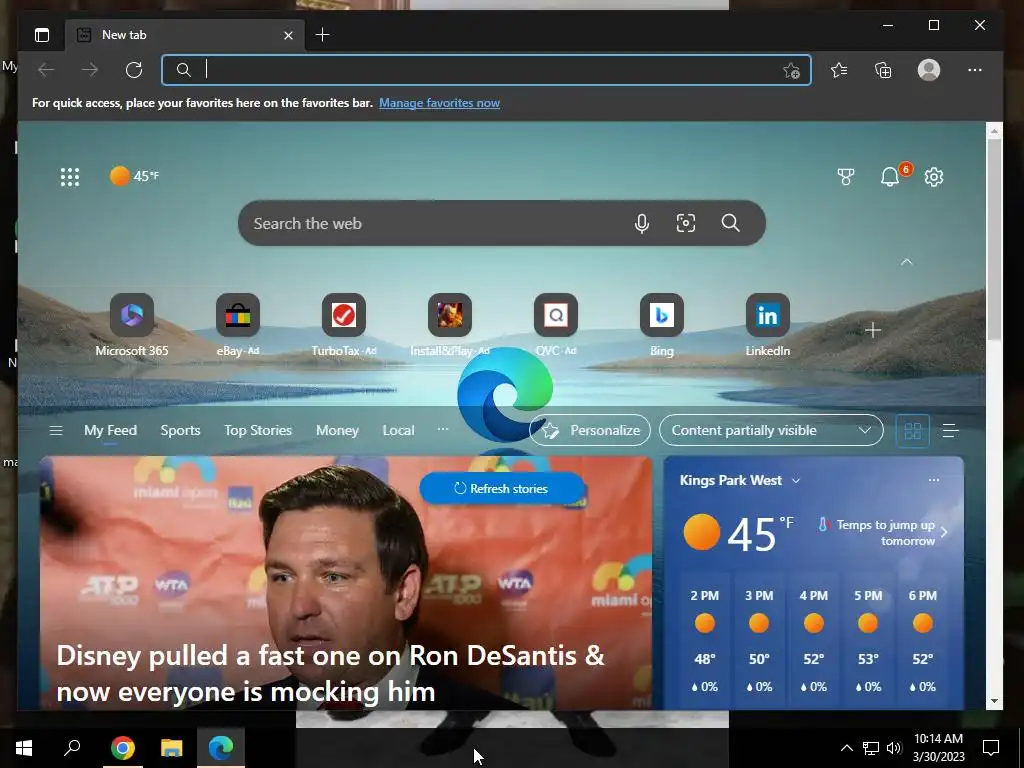Viewport: 1024px width, 768px height.
Task: Open page settings gear icon
Action: click(934, 176)
